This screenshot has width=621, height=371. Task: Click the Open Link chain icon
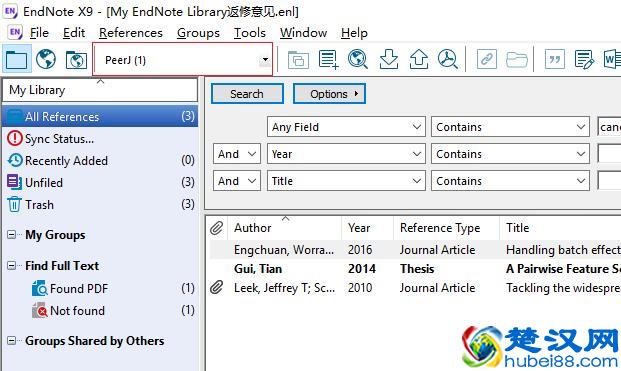(487, 60)
